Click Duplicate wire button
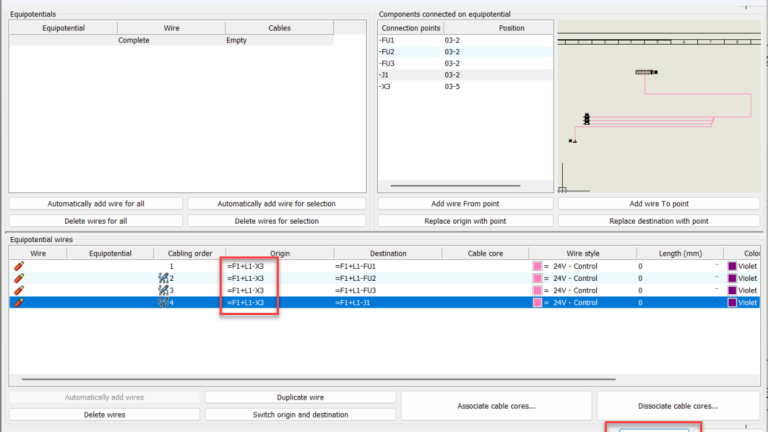The image size is (768, 432). tap(300, 397)
